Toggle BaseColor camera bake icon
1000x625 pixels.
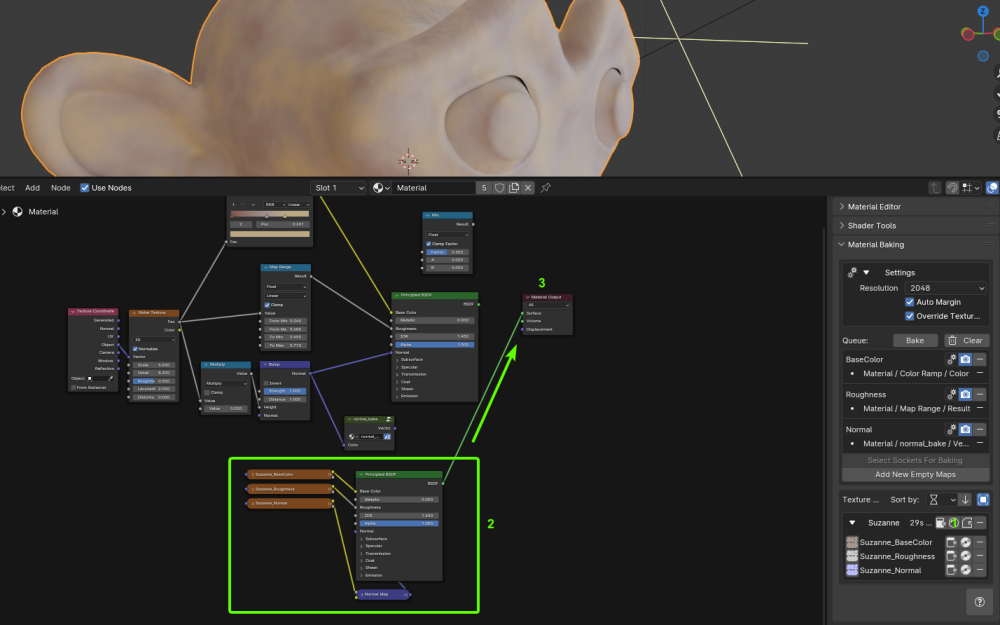966,359
